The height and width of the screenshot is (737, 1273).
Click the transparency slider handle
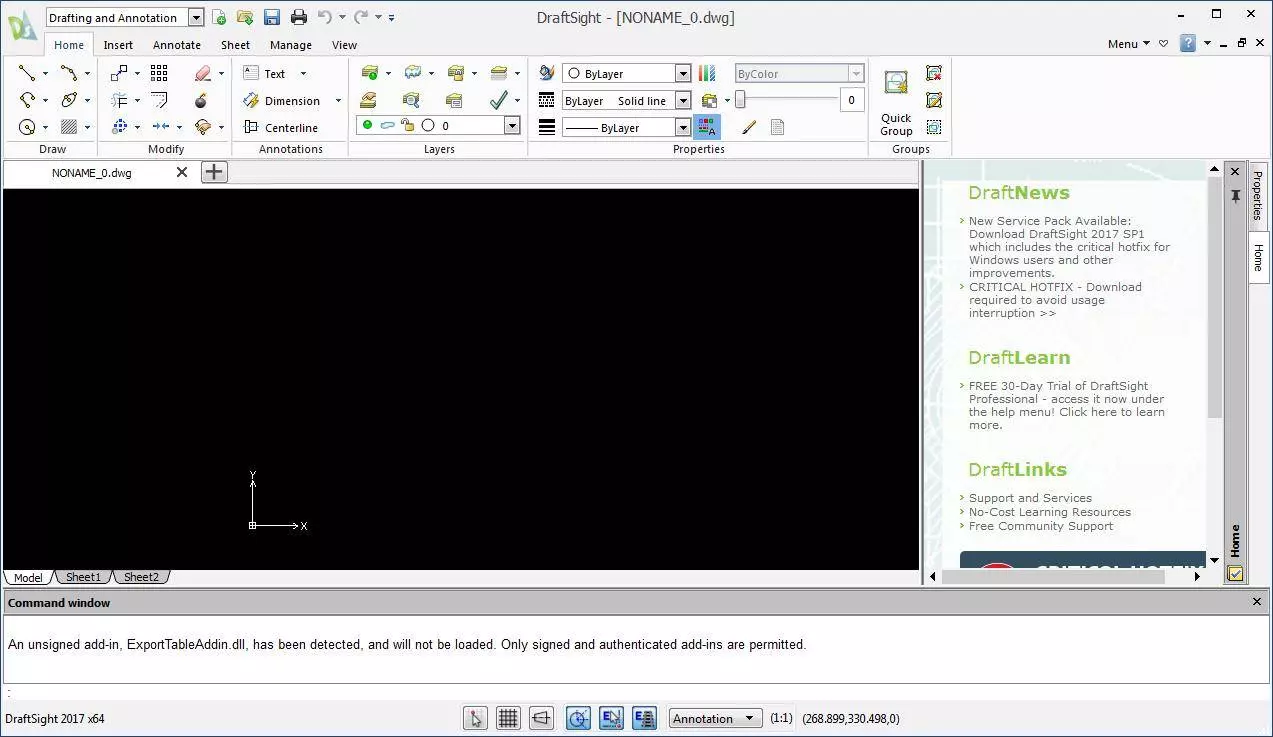point(740,99)
